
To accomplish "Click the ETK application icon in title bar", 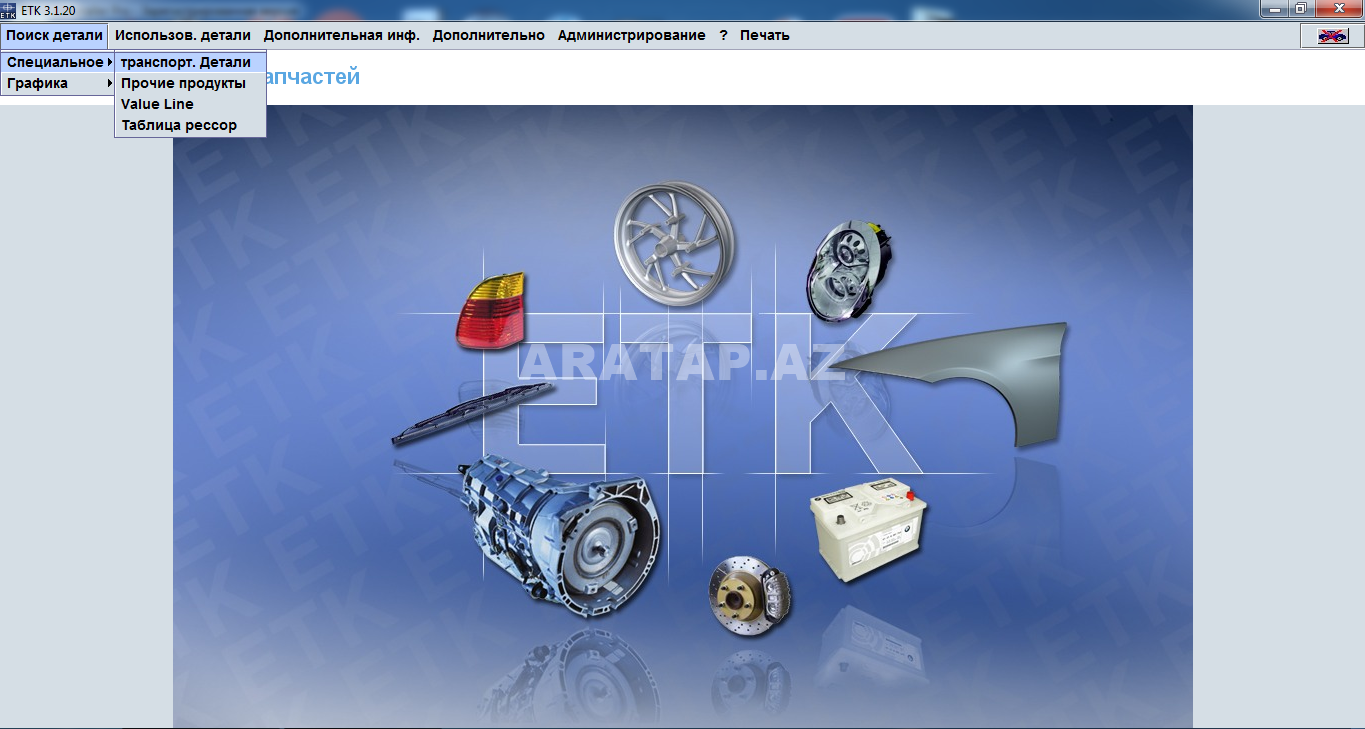I will pos(9,9).
